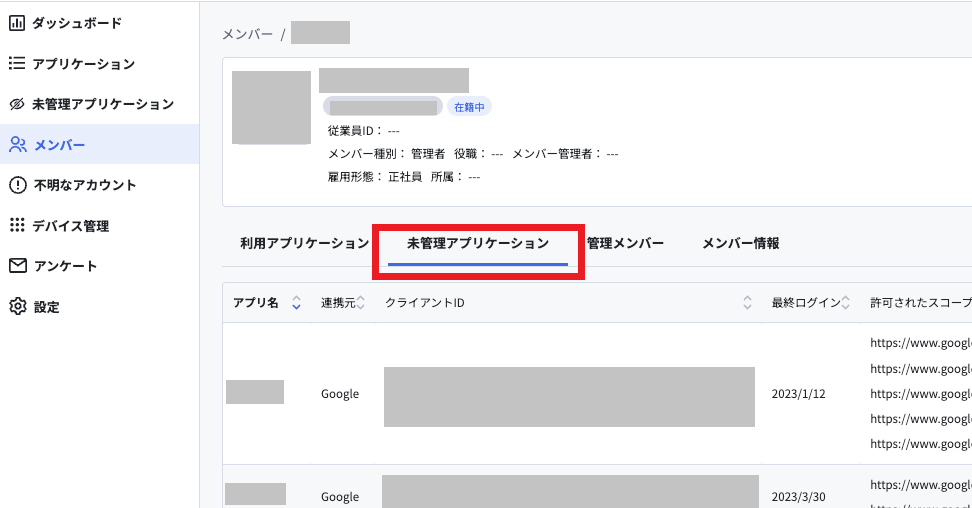Click the envelope icon beside アンケート
This screenshot has height=508, width=972.
18,265
